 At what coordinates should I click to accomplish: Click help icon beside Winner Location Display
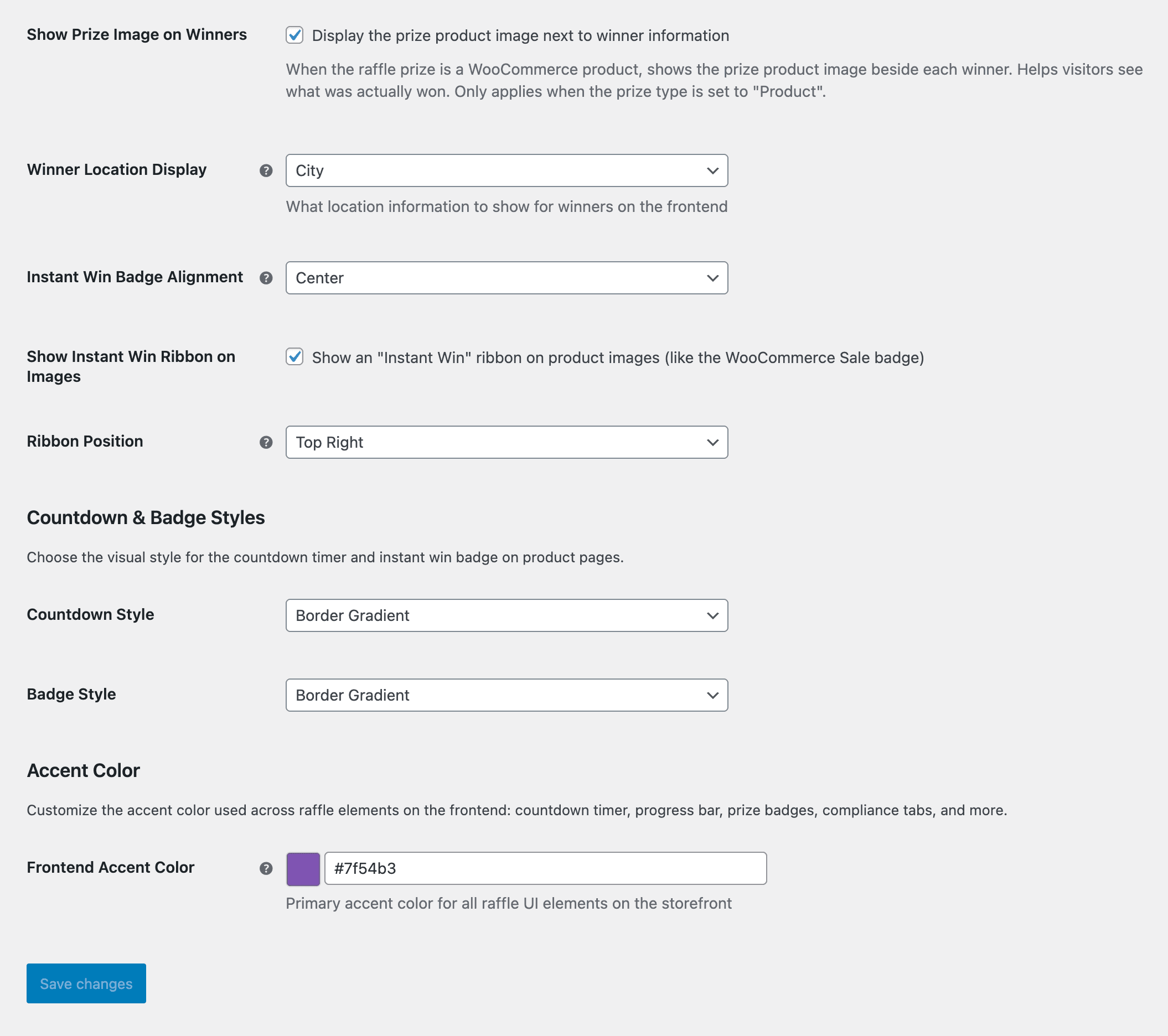[x=266, y=170]
